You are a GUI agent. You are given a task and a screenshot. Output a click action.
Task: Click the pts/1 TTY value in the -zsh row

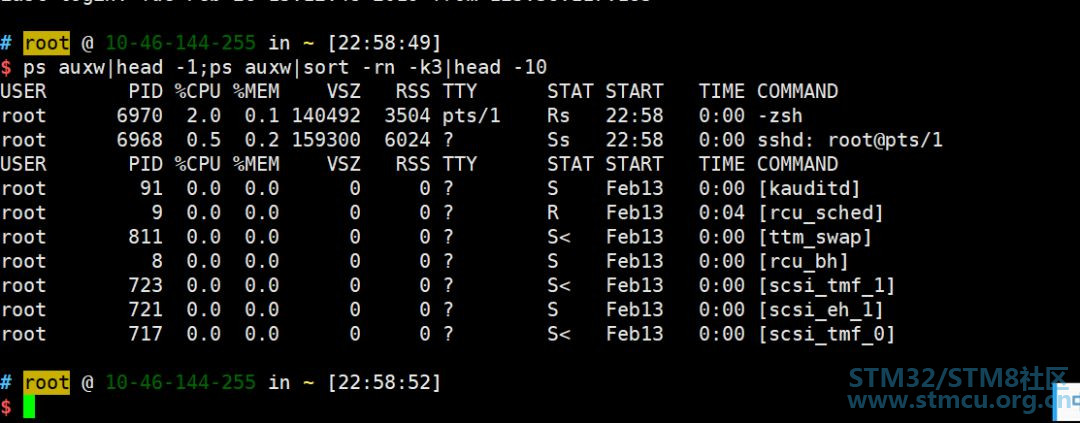click(x=471, y=116)
